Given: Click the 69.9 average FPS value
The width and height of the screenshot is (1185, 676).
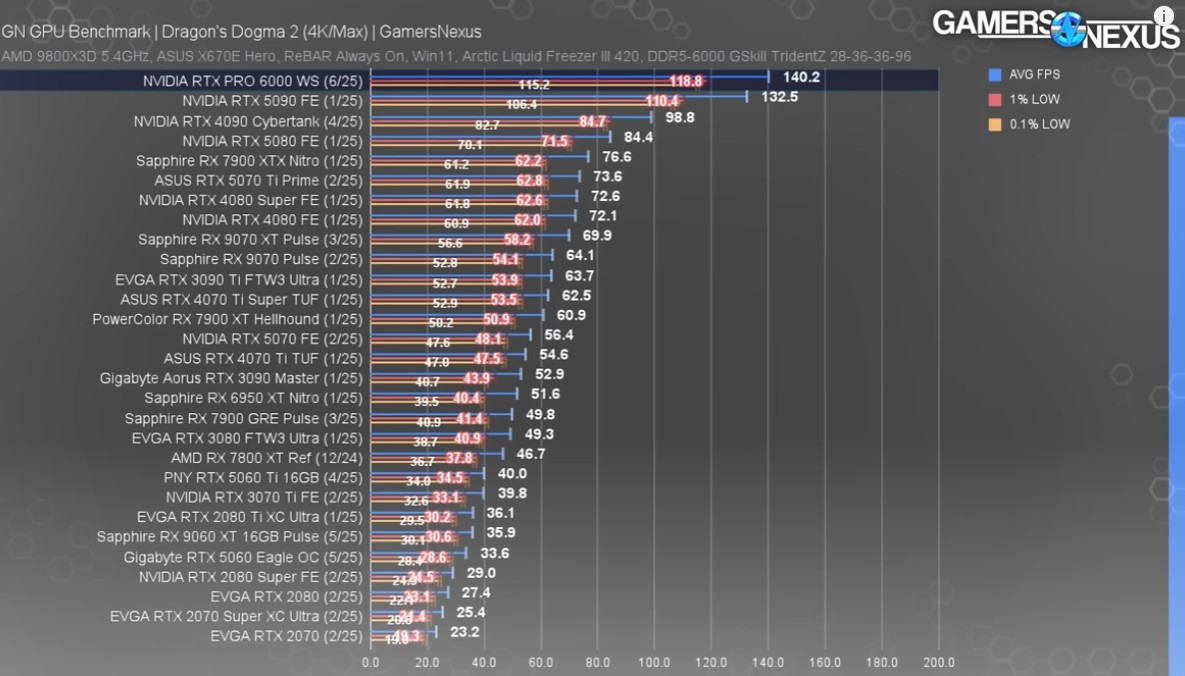Looking at the screenshot, I should (597, 235).
